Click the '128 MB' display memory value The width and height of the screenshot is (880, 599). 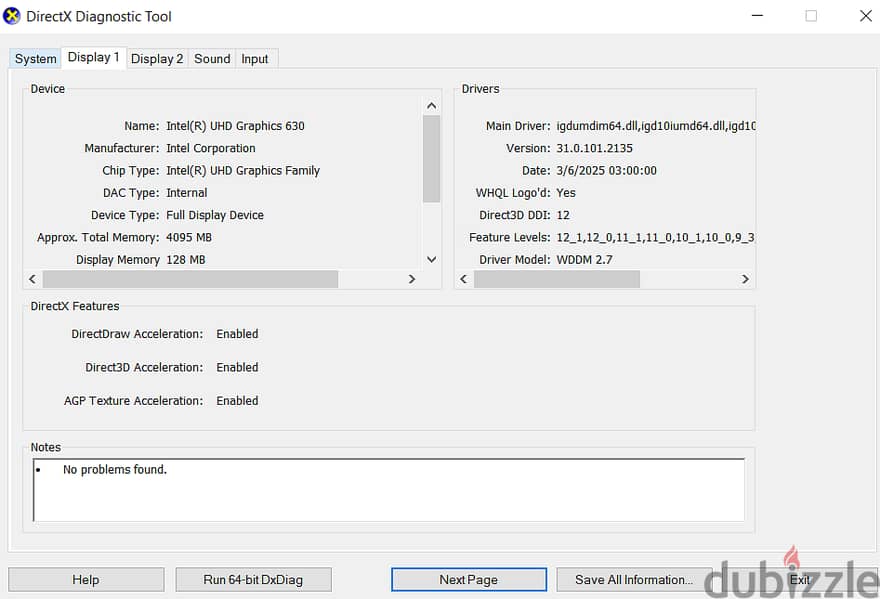point(186,260)
